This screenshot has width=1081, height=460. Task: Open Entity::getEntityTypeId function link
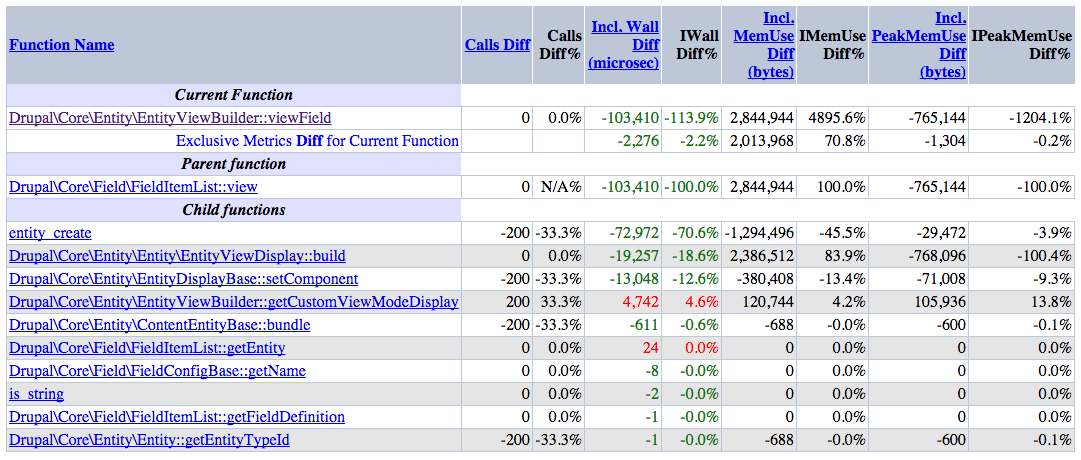(x=149, y=440)
